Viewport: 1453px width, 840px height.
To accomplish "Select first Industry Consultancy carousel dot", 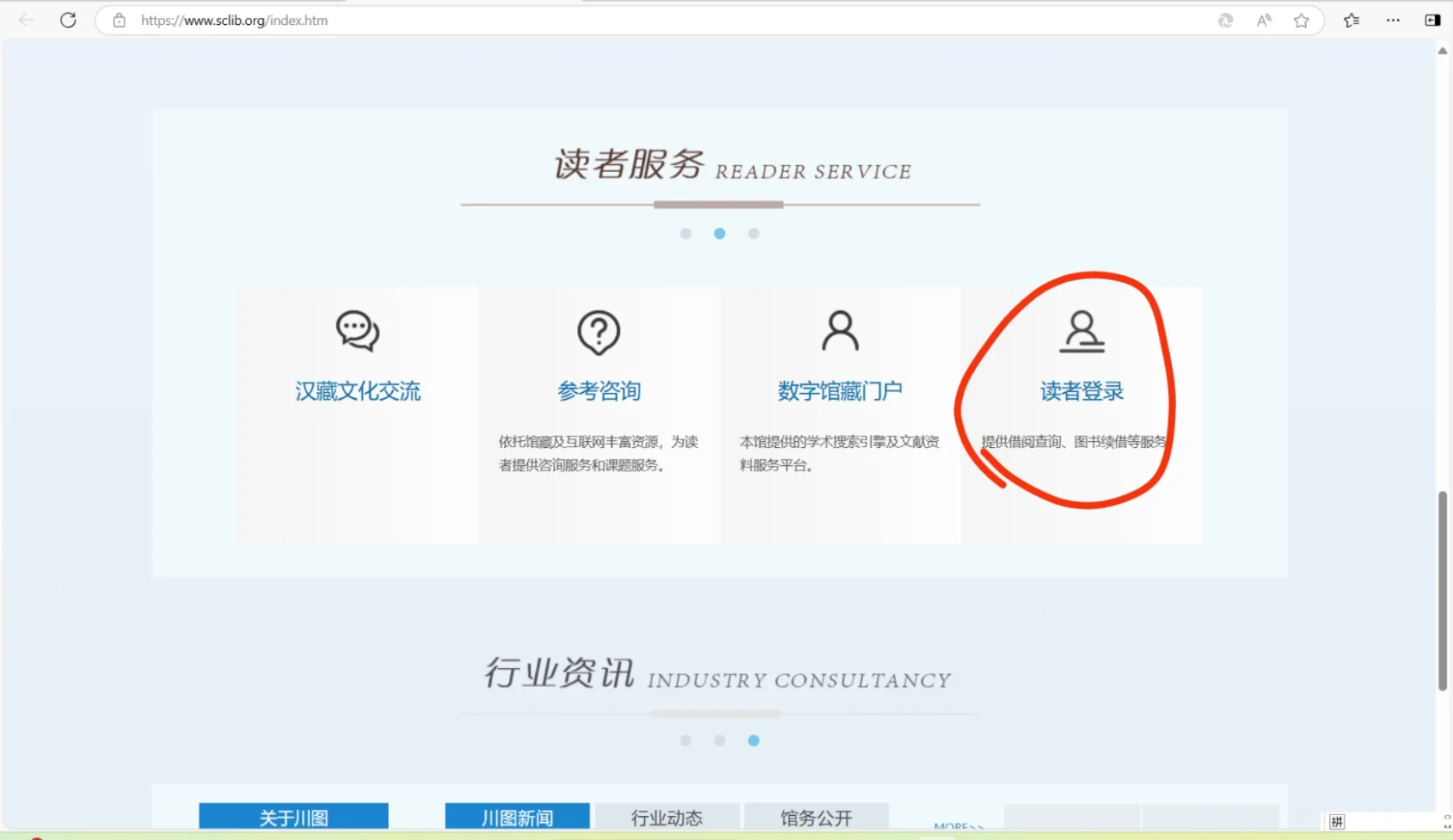I will [685, 740].
